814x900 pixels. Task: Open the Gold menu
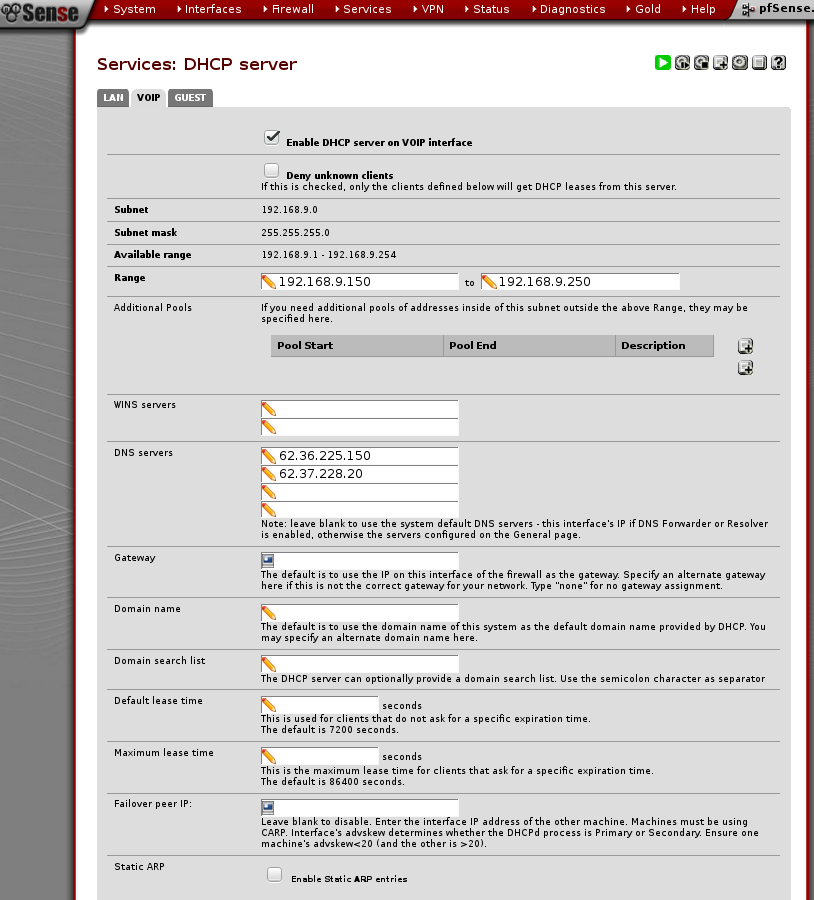[644, 9]
